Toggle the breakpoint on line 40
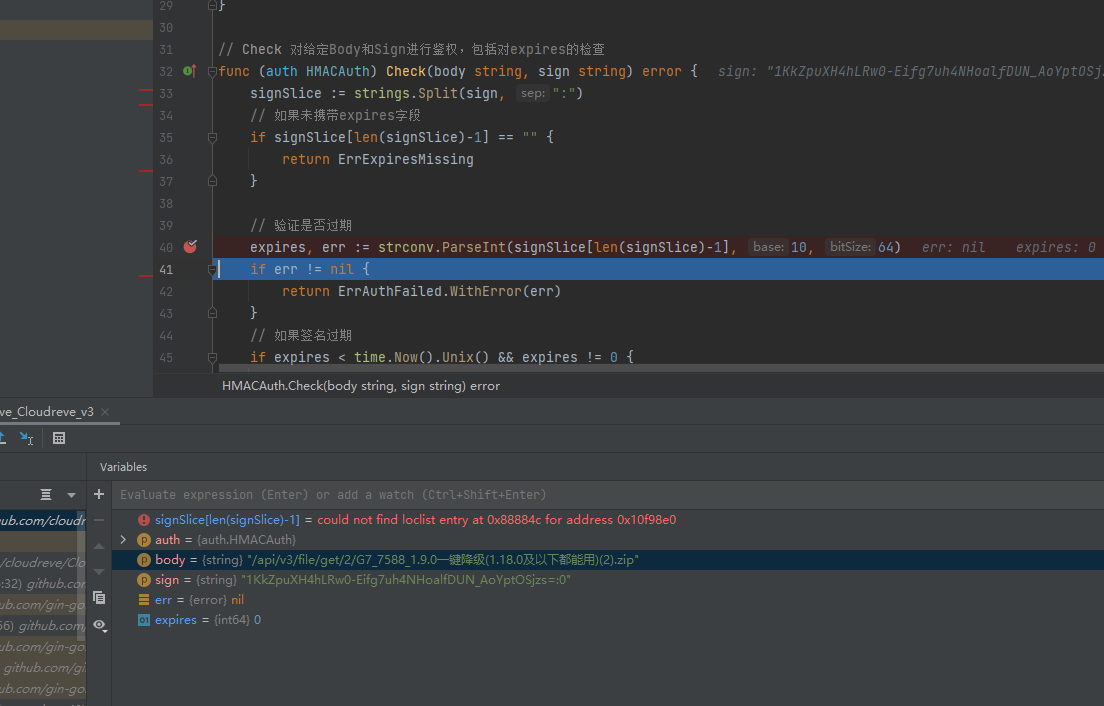 [190, 246]
